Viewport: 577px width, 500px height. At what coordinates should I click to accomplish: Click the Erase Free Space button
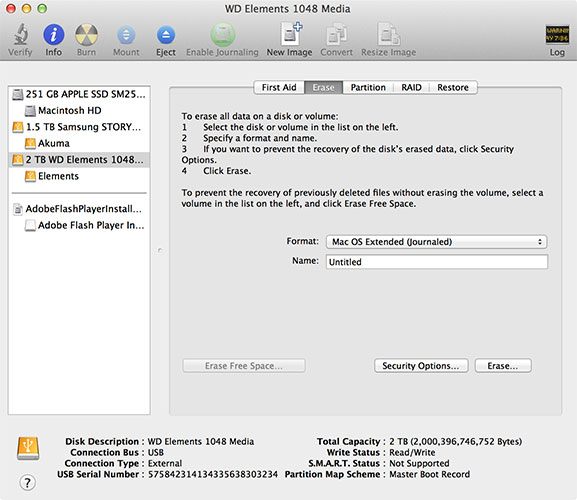tap(244, 366)
